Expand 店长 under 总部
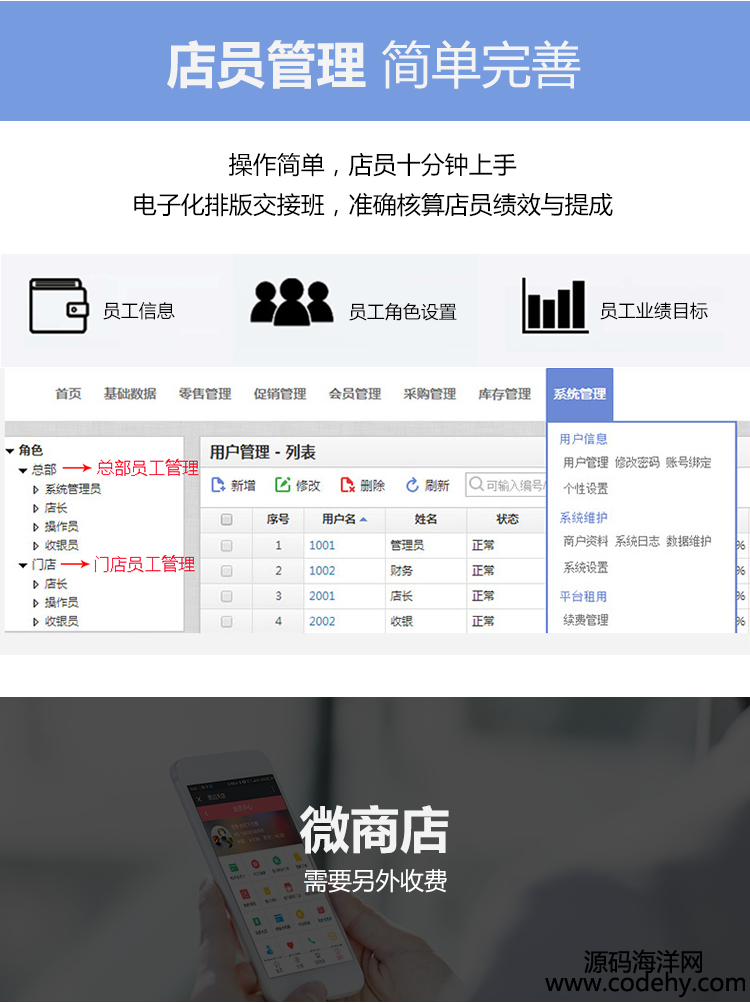Screen dimensions: 750x1003 [x=36, y=509]
